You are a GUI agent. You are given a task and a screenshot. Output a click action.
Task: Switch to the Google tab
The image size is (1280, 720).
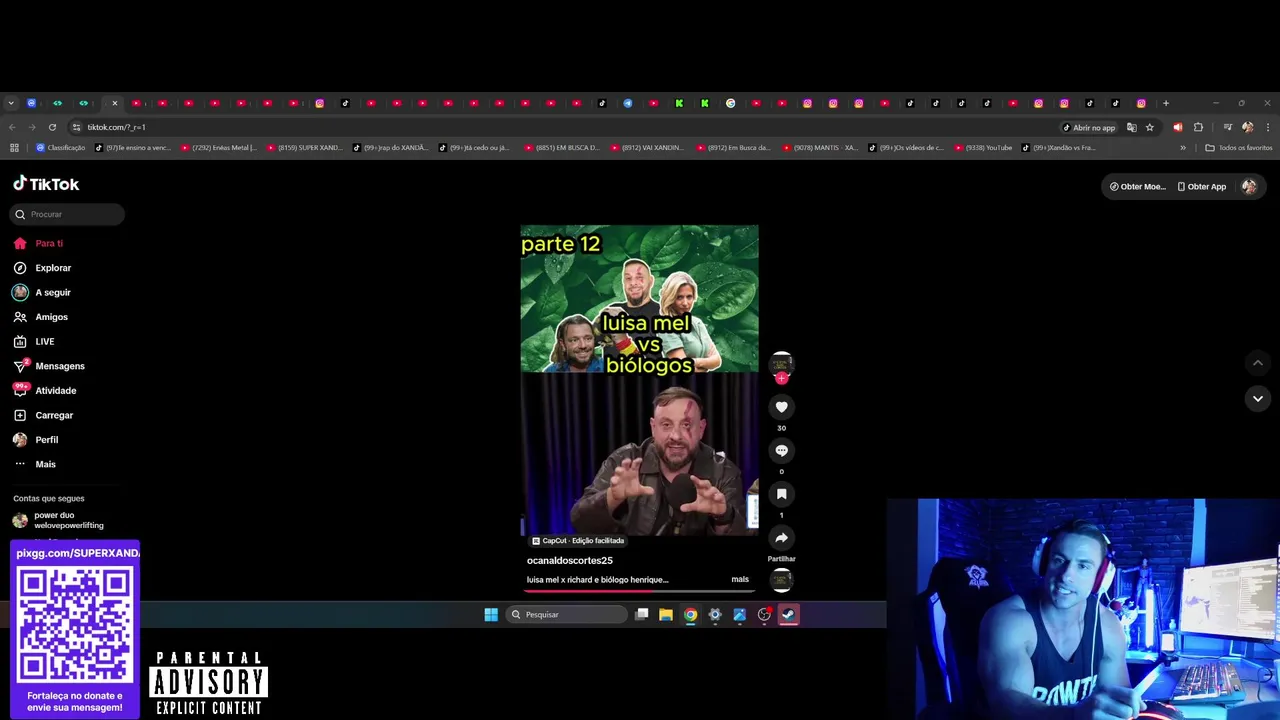point(730,103)
